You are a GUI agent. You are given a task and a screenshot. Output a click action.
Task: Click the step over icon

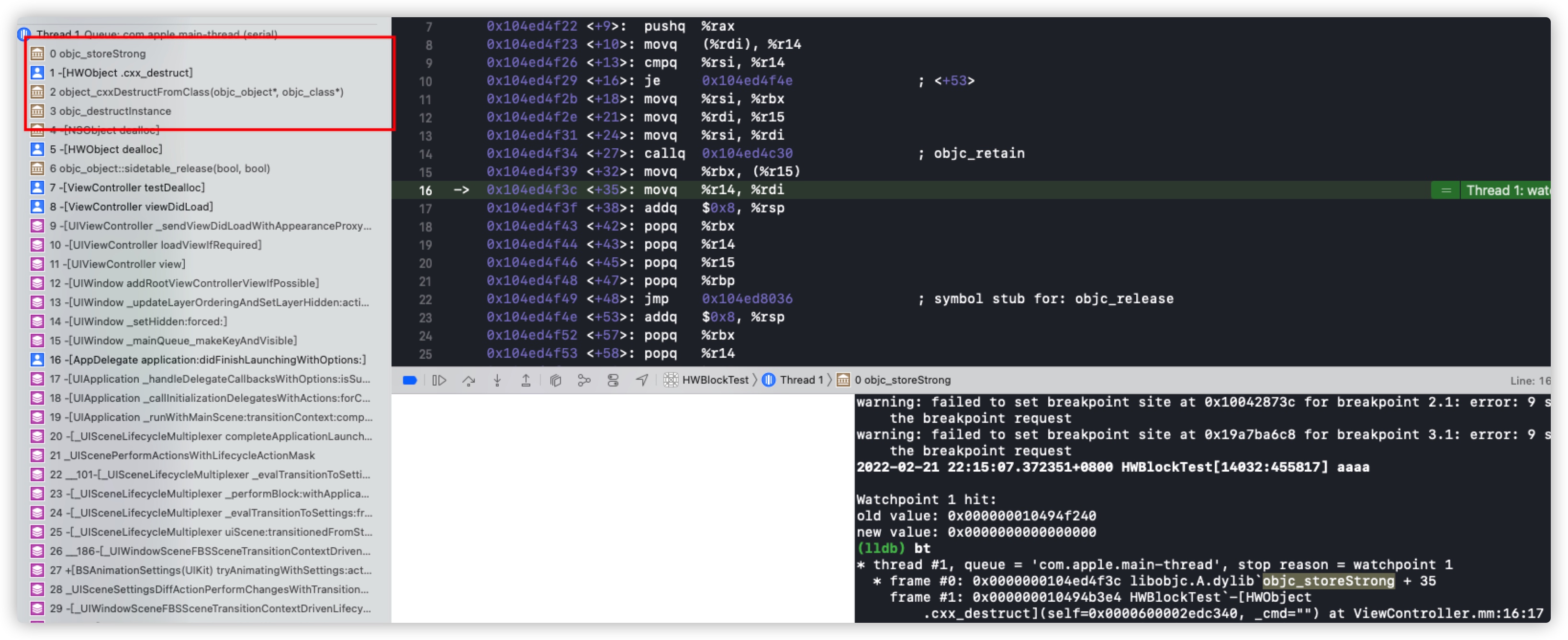coord(468,380)
